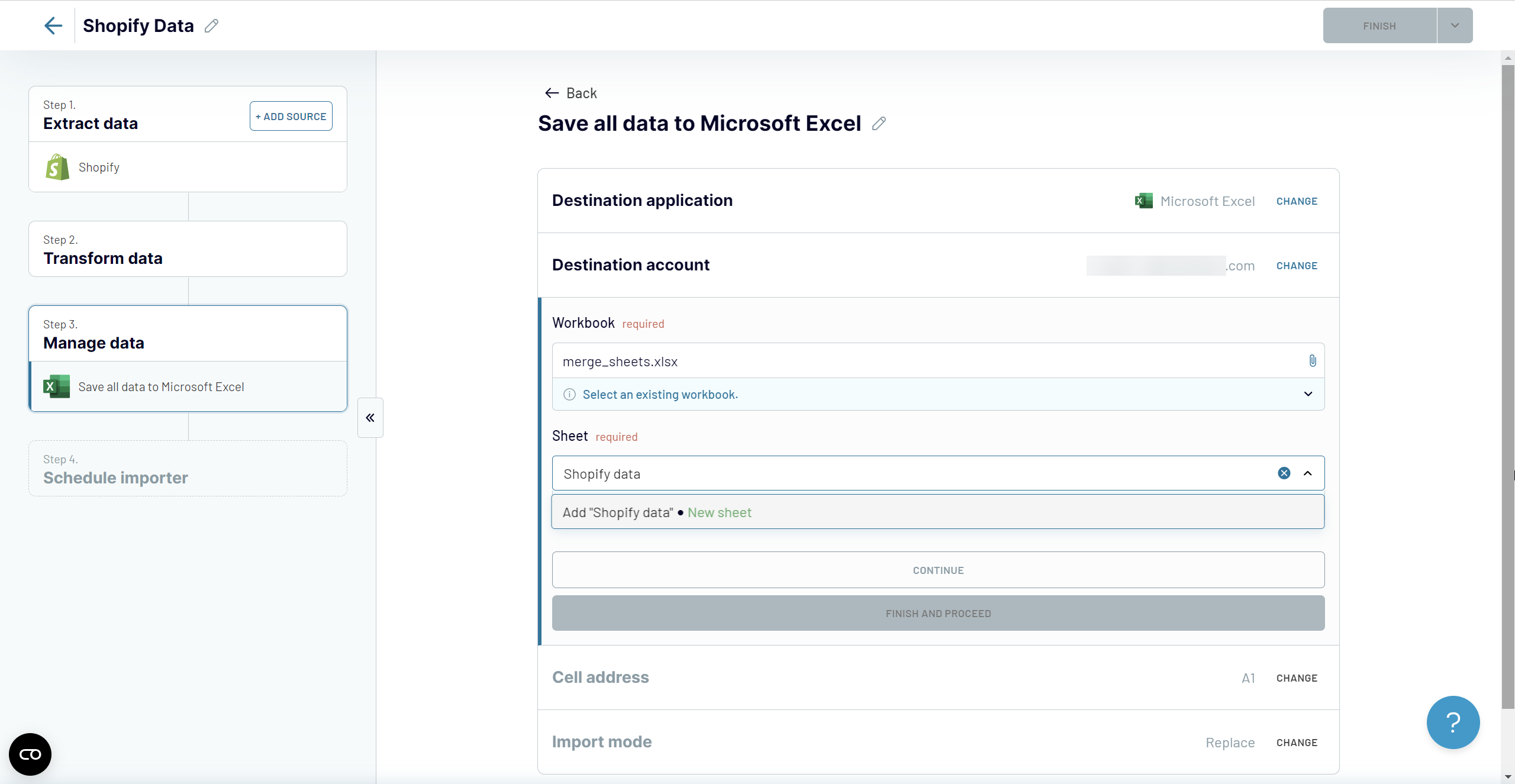Expand the 'Select an existing workbook' hint
The width and height of the screenshot is (1515, 784).
[1308, 394]
